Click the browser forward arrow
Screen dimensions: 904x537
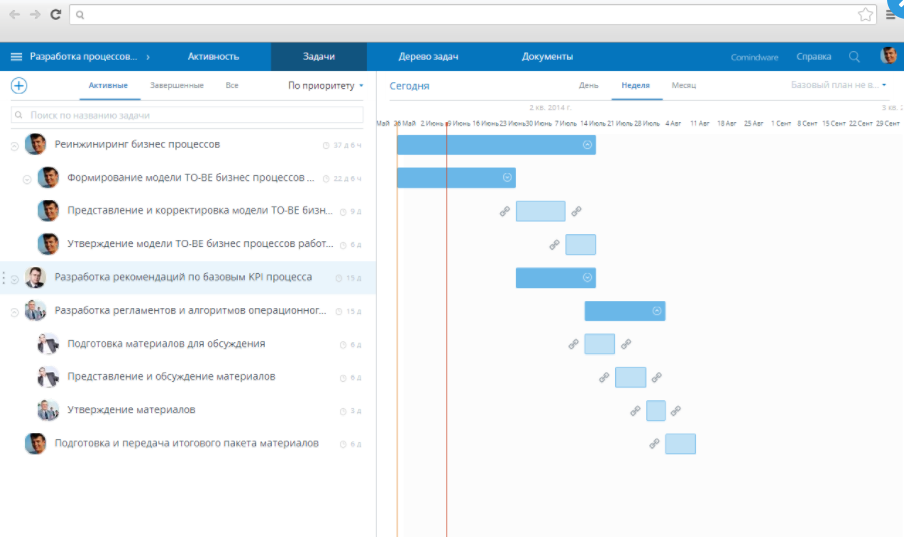(x=35, y=14)
